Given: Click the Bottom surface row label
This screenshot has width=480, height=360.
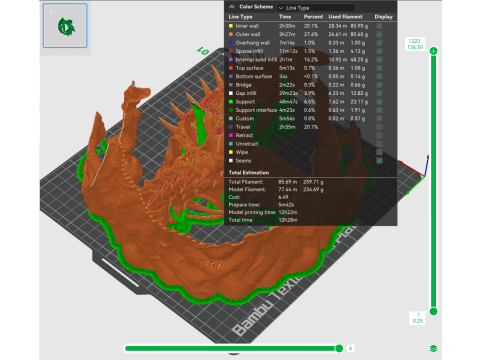Looking at the screenshot, I should point(254,76).
